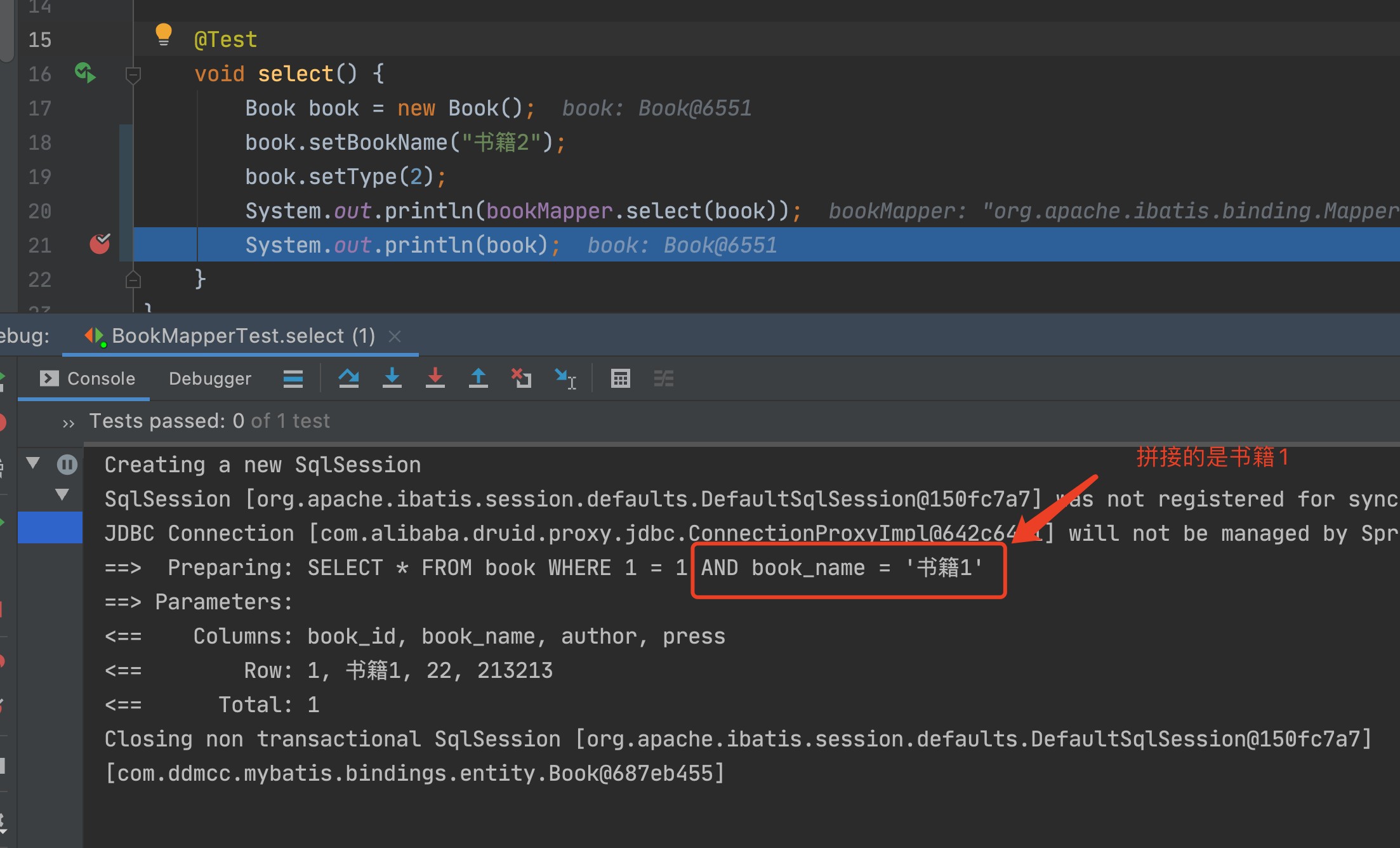Screen dimensions: 1400x848
Task: Collapse the nested test tree arrow
Action: pos(62,494)
